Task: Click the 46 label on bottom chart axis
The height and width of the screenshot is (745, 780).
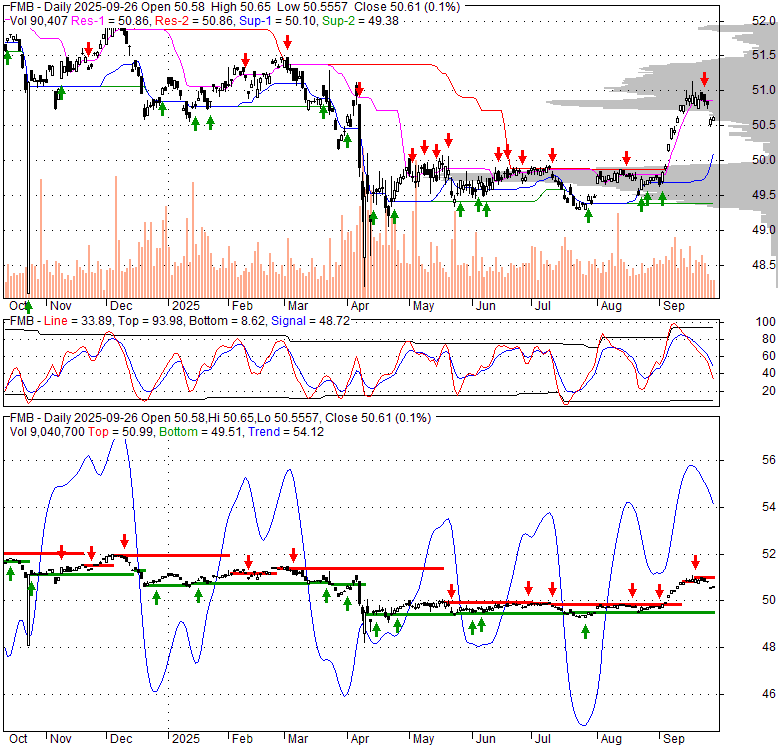Action: click(x=769, y=693)
